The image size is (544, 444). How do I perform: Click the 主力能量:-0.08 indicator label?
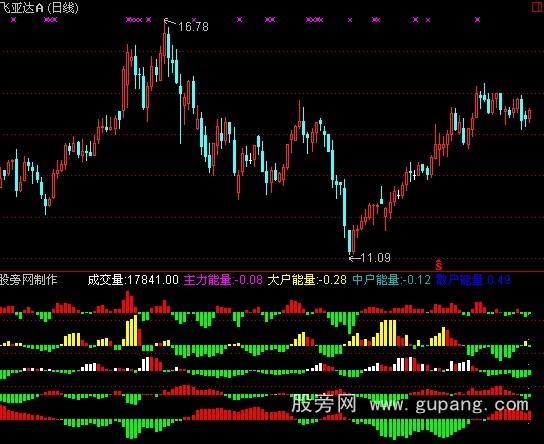(223, 279)
